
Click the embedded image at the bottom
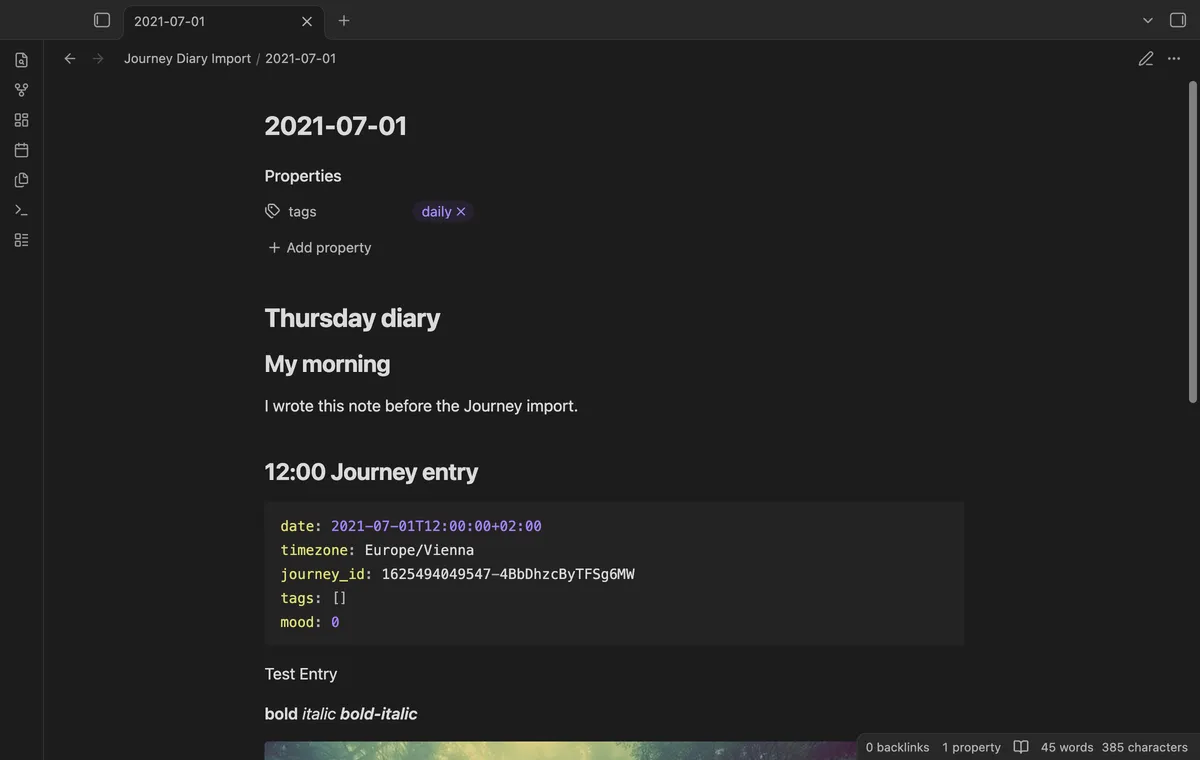coord(560,750)
